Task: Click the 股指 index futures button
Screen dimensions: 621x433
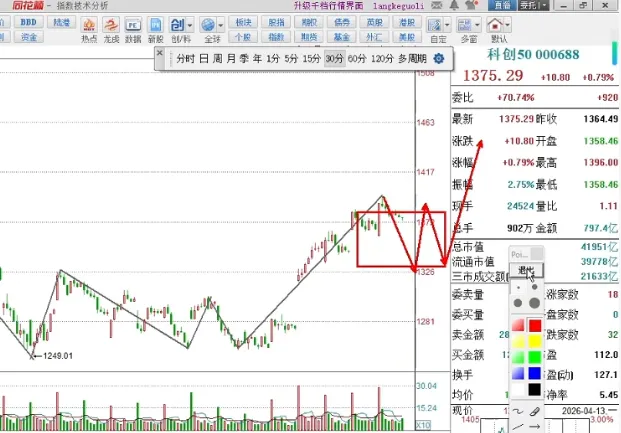Action: click(x=276, y=22)
